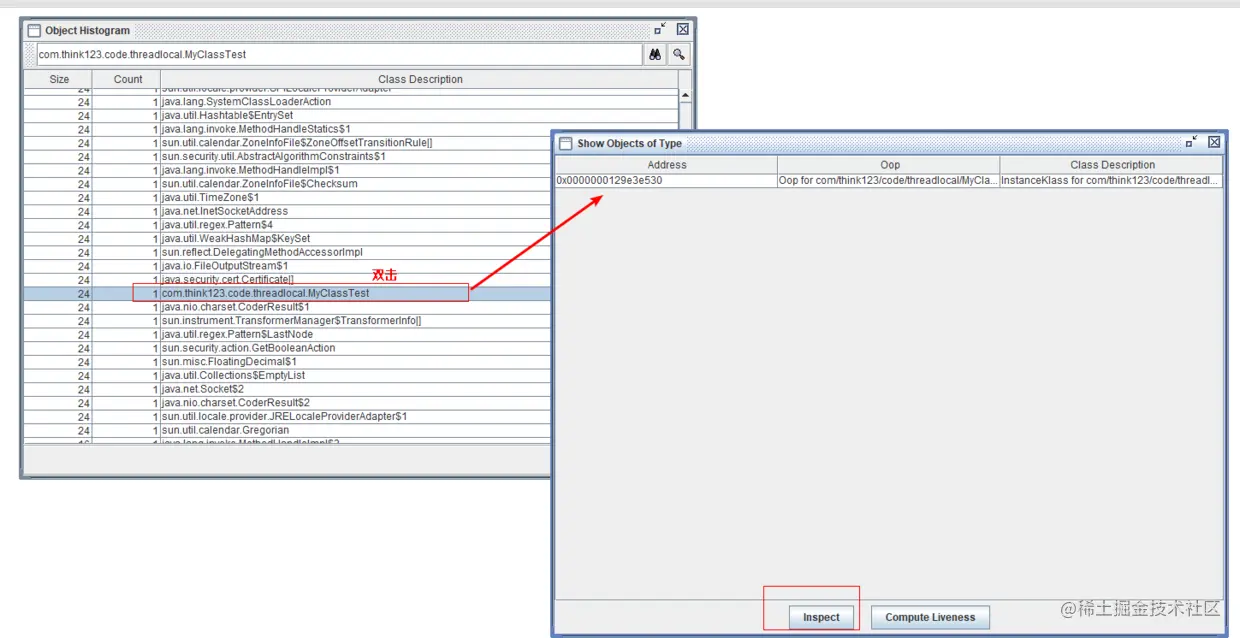This screenshot has width=1240, height=638.
Task: Click Show Objects of Type title bar
Action: [889, 143]
